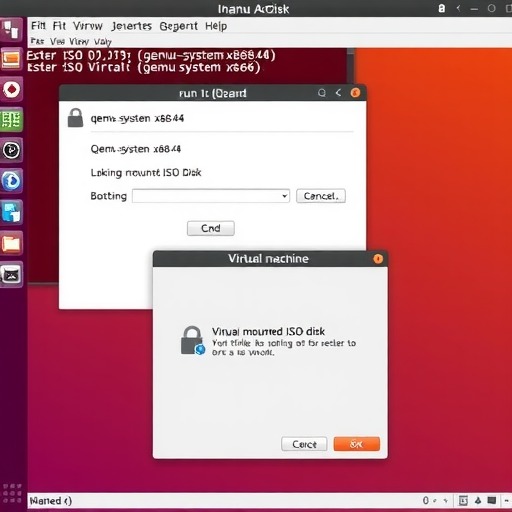This screenshot has width=512, height=512.
Task: Open the folder Files dock icon
Action: click(x=11, y=243)
